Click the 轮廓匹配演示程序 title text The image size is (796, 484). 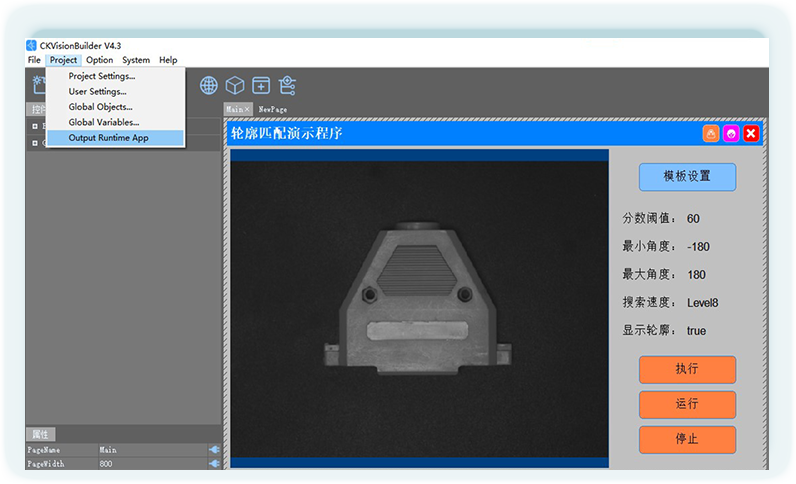click(287, 134)
